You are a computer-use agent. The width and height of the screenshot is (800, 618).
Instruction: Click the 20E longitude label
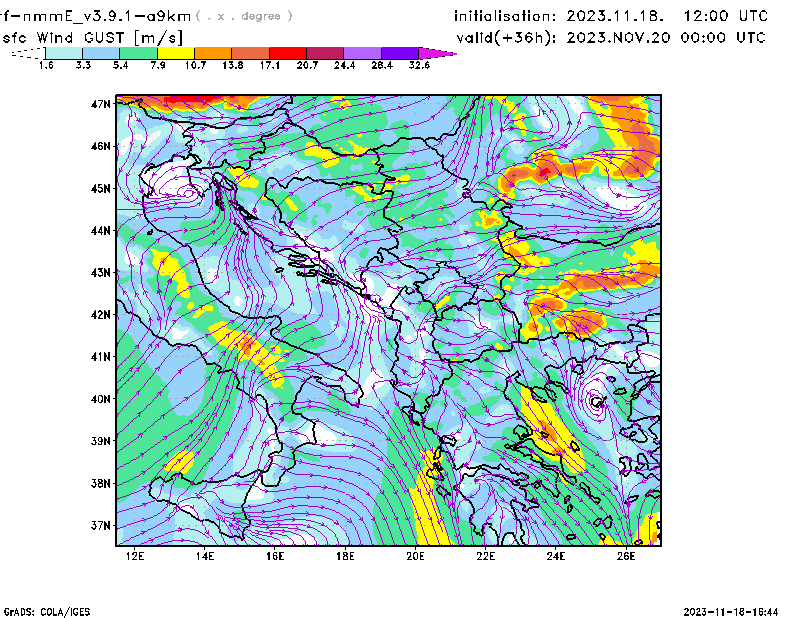coord(415,556)
